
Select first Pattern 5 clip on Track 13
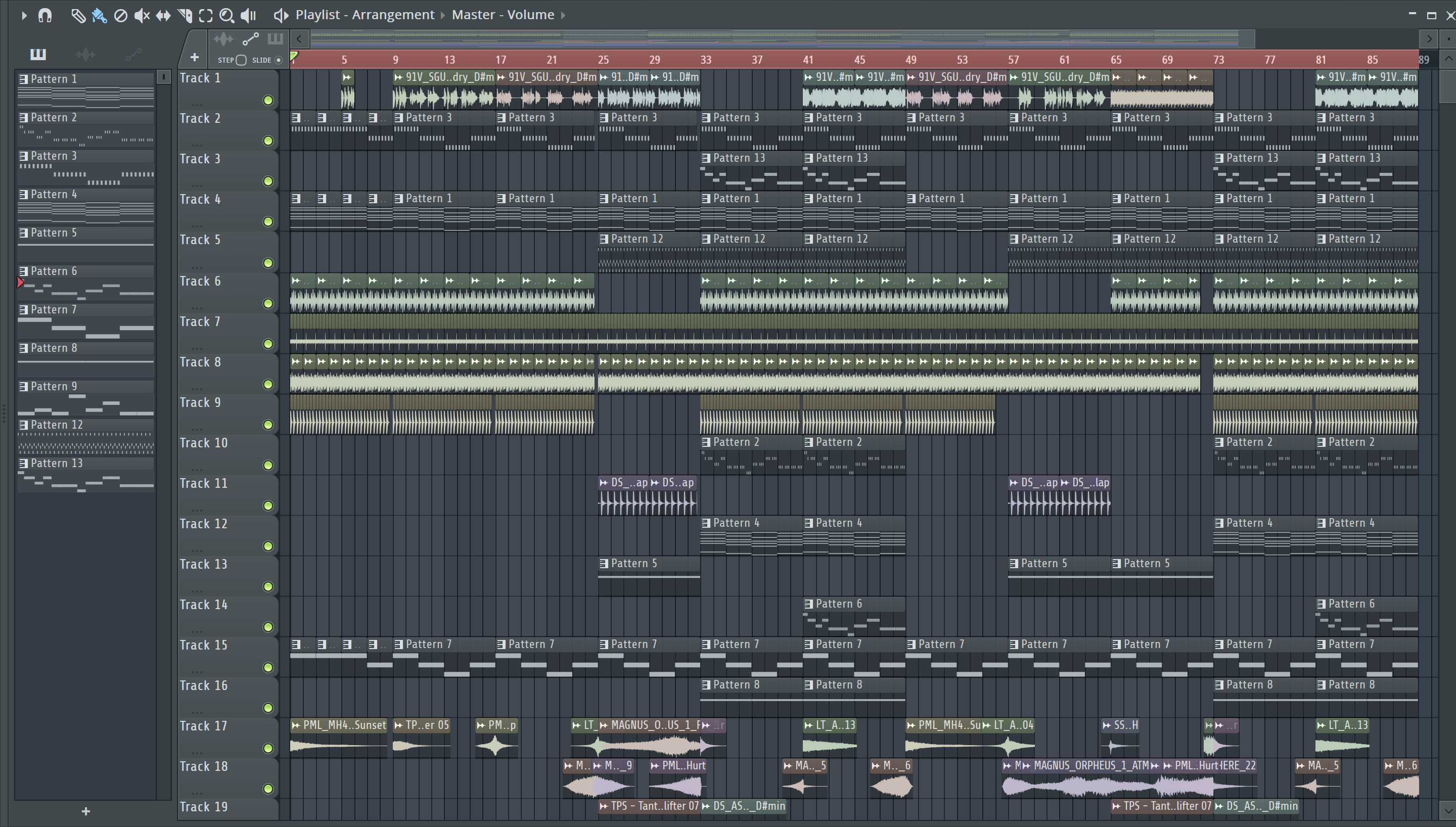[649, 576]
